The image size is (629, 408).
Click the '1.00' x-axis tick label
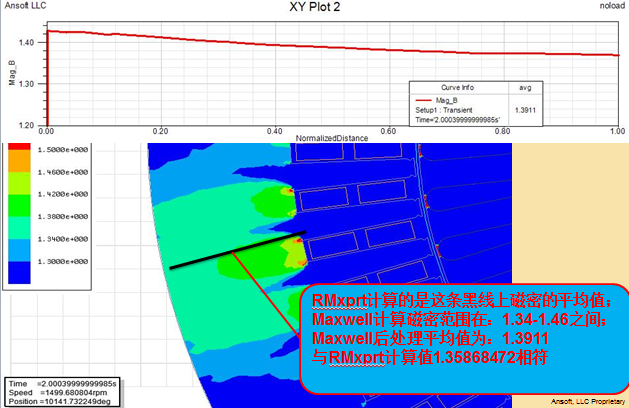tap(617, 131)
